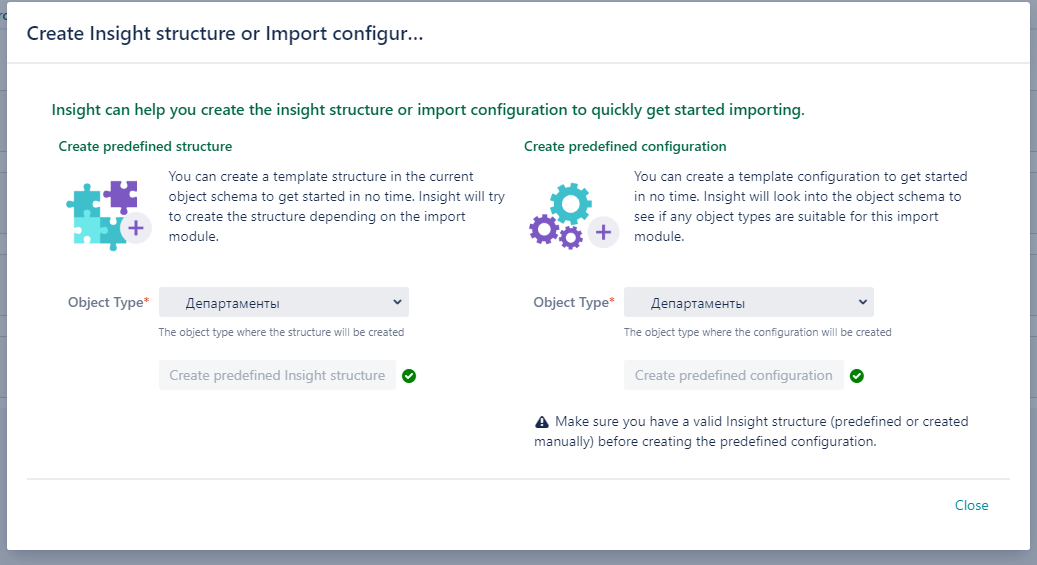Click green checkmark beside configuration button
Viewport: 1037px width, 565px height.
point(856,376)
